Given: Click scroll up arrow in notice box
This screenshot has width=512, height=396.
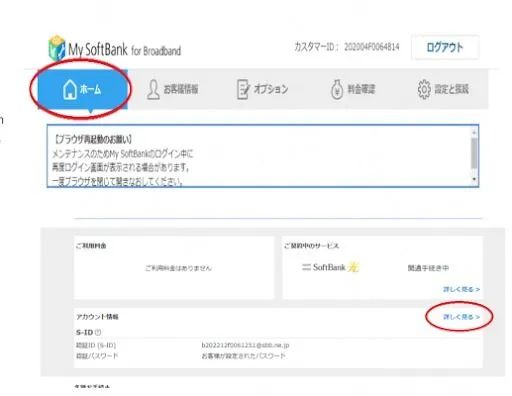Looking at the screenshot, I should point(474,132).
